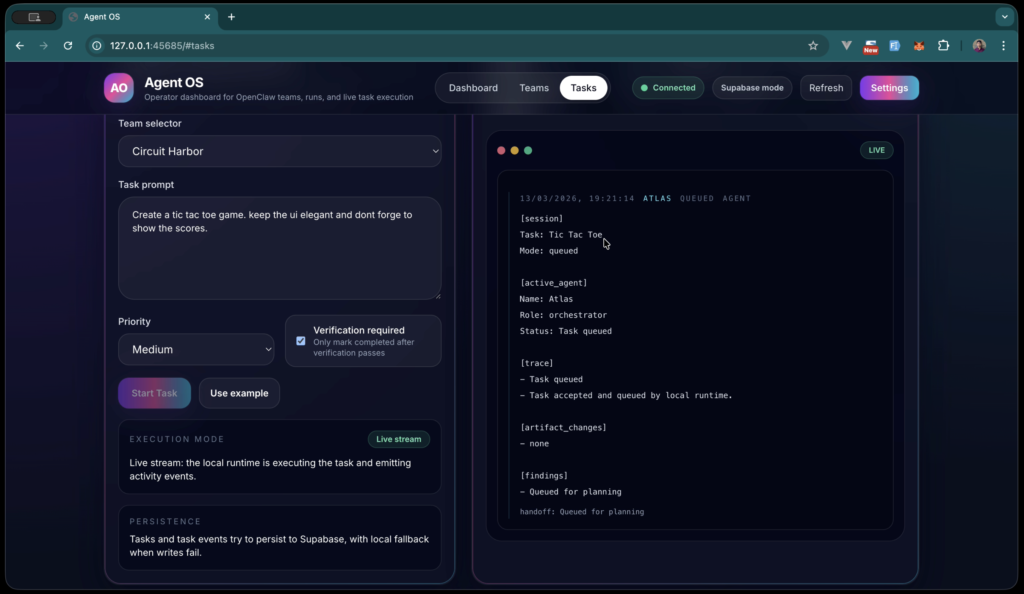Open the Priority dropdown showing Medium
The width and height of the screenshot is (1024, 594).
click(196, 349)
